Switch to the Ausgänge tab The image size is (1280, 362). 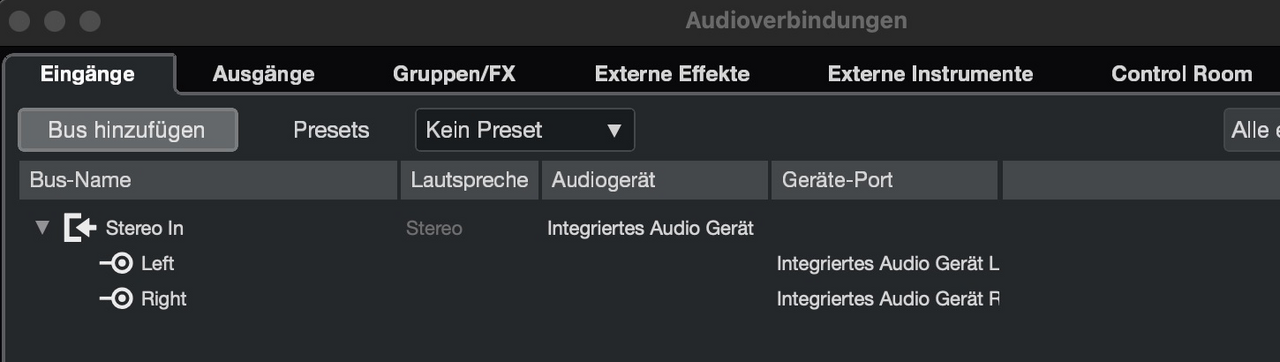pos(264,74)
